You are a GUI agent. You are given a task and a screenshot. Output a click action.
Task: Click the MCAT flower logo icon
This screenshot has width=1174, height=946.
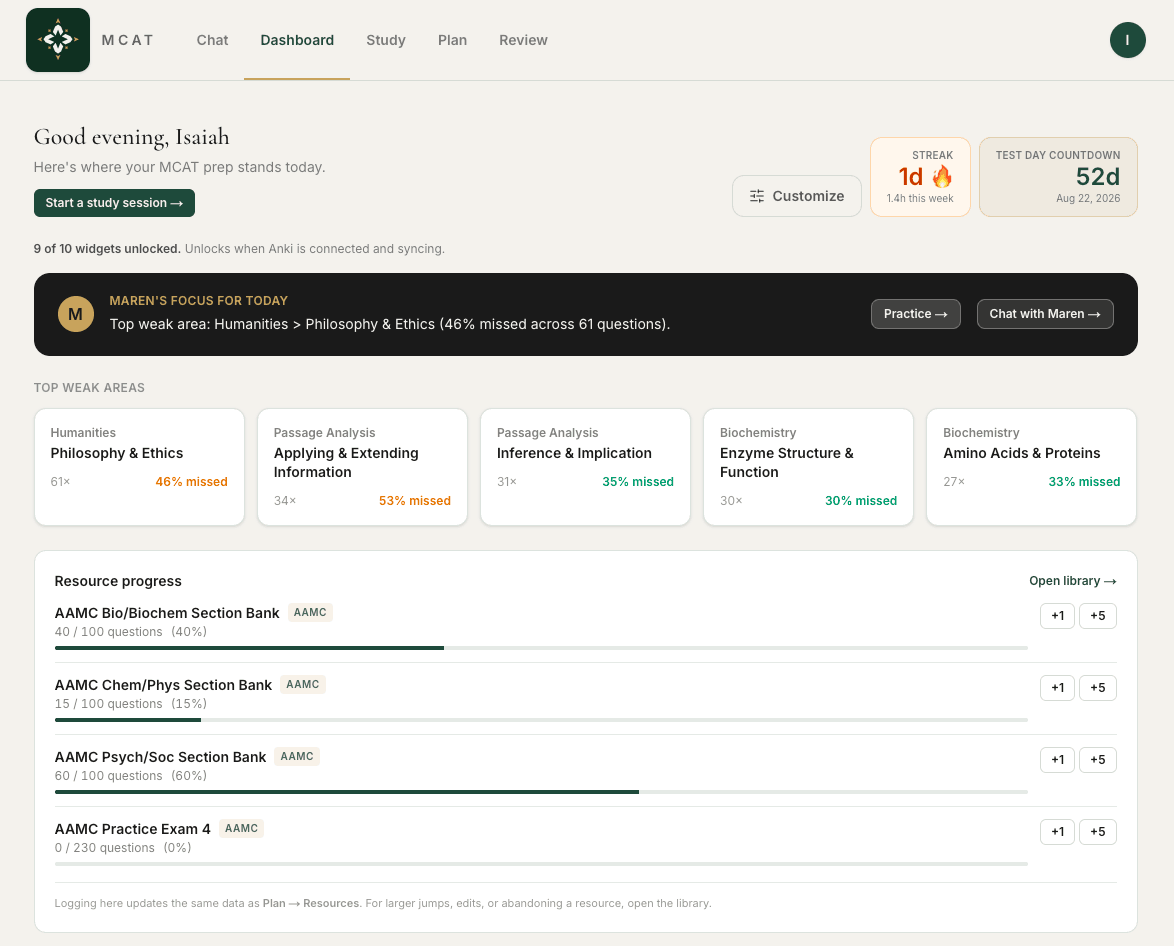pos(58,40)
